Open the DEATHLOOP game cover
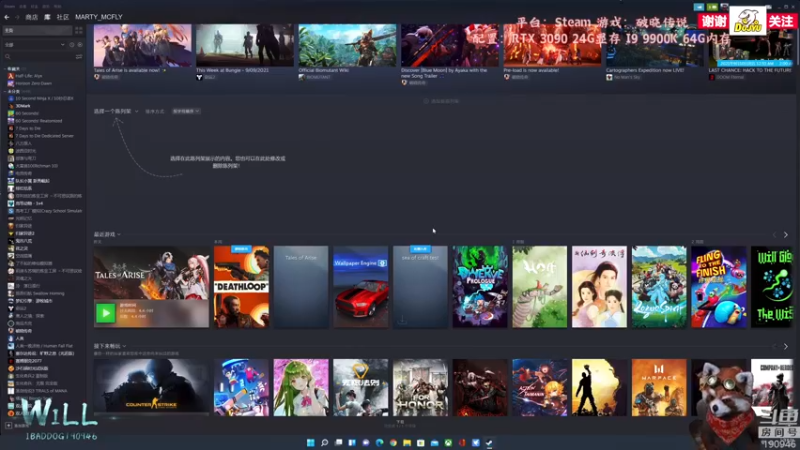Viewport: 800px width, 450px height. 241,287
